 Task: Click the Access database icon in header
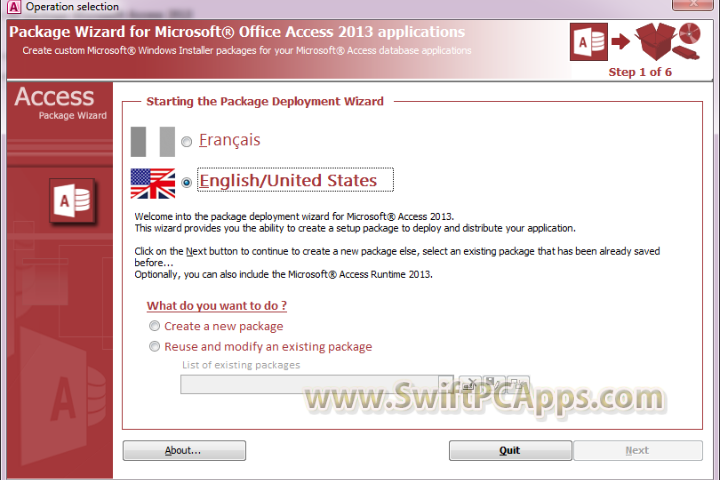(x=589, y=42)
